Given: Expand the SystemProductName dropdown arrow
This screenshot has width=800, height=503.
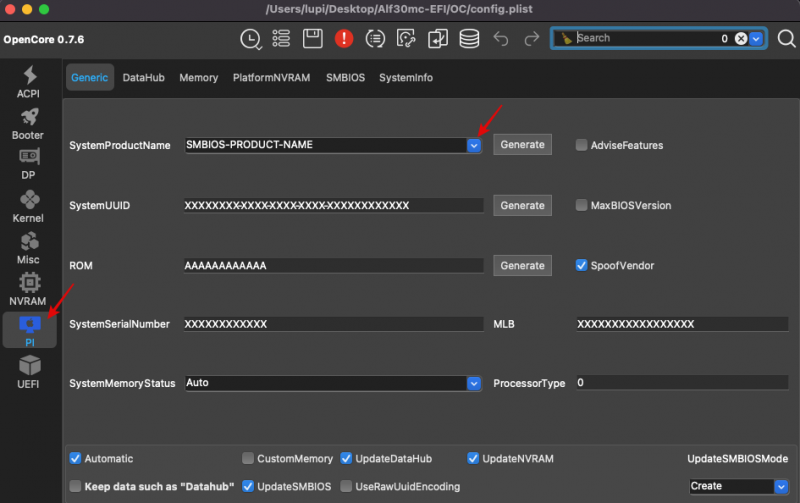Looking at the screenshot, I should pos(474,145).
